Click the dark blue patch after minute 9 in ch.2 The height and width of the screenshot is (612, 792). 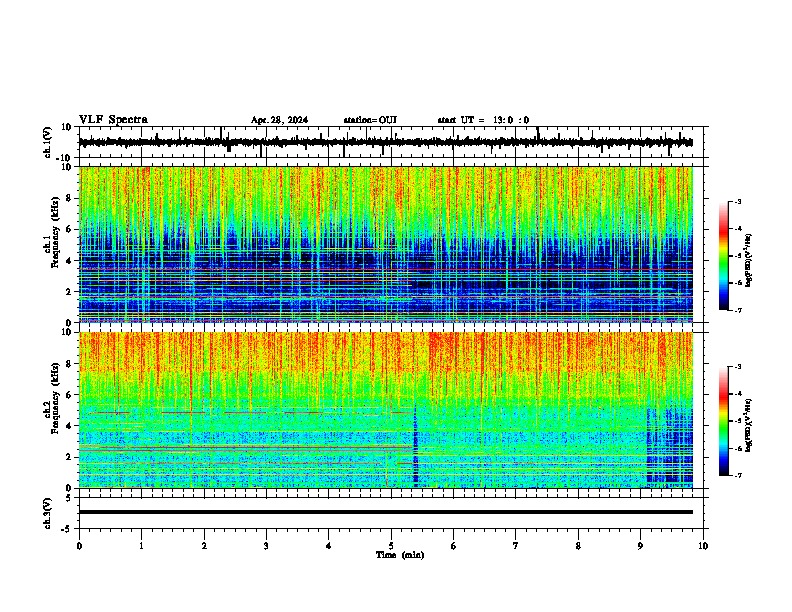(x=670, y=447)
